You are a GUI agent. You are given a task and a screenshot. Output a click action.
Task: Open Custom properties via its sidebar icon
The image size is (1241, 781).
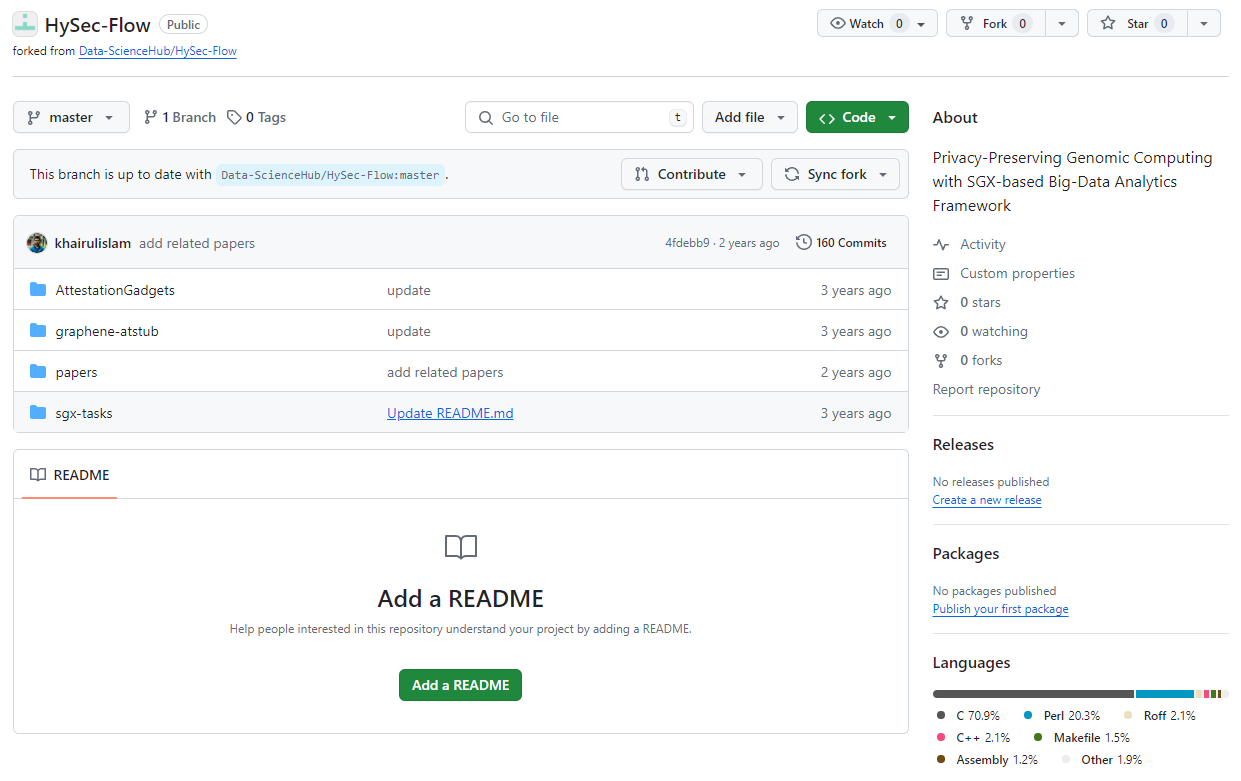pos(941,273)
